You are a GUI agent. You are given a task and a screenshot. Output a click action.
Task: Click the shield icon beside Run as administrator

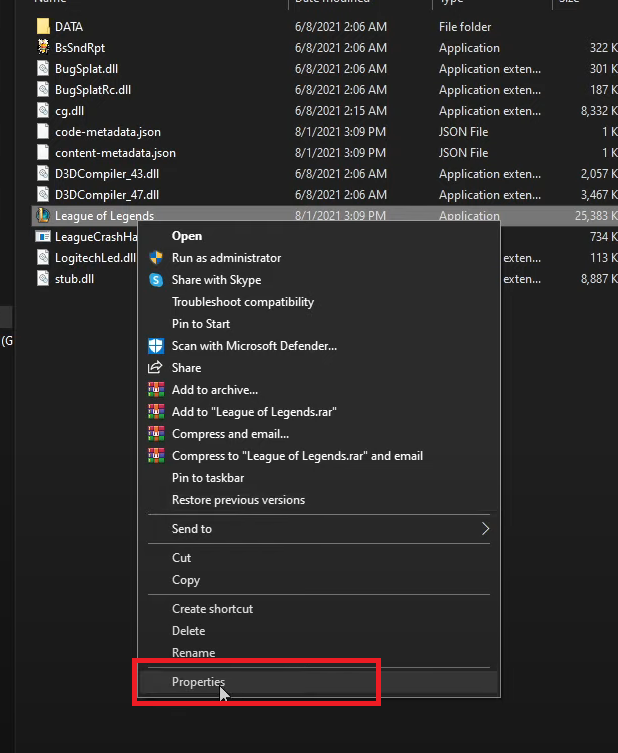click(x=156, y=257)
